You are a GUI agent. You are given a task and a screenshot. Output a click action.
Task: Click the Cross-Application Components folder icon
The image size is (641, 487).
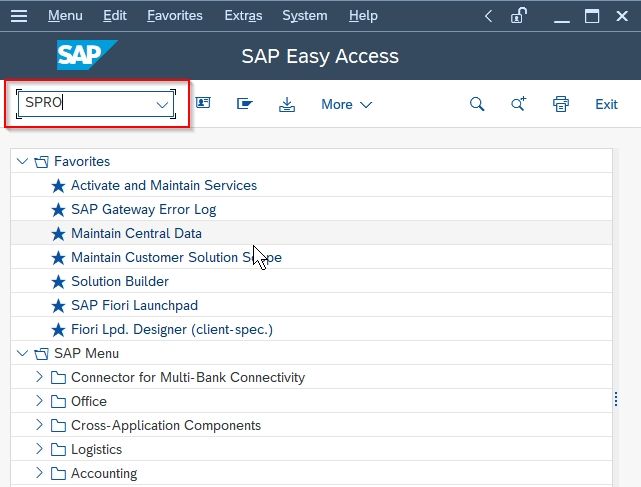coord(58,426)
